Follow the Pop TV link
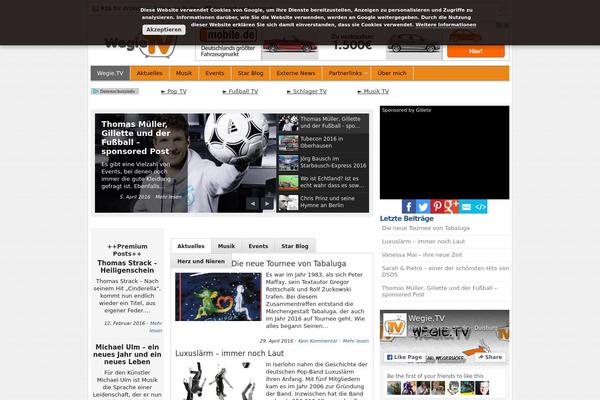Screen dimensions: 600x400 [x=174, y=91]
